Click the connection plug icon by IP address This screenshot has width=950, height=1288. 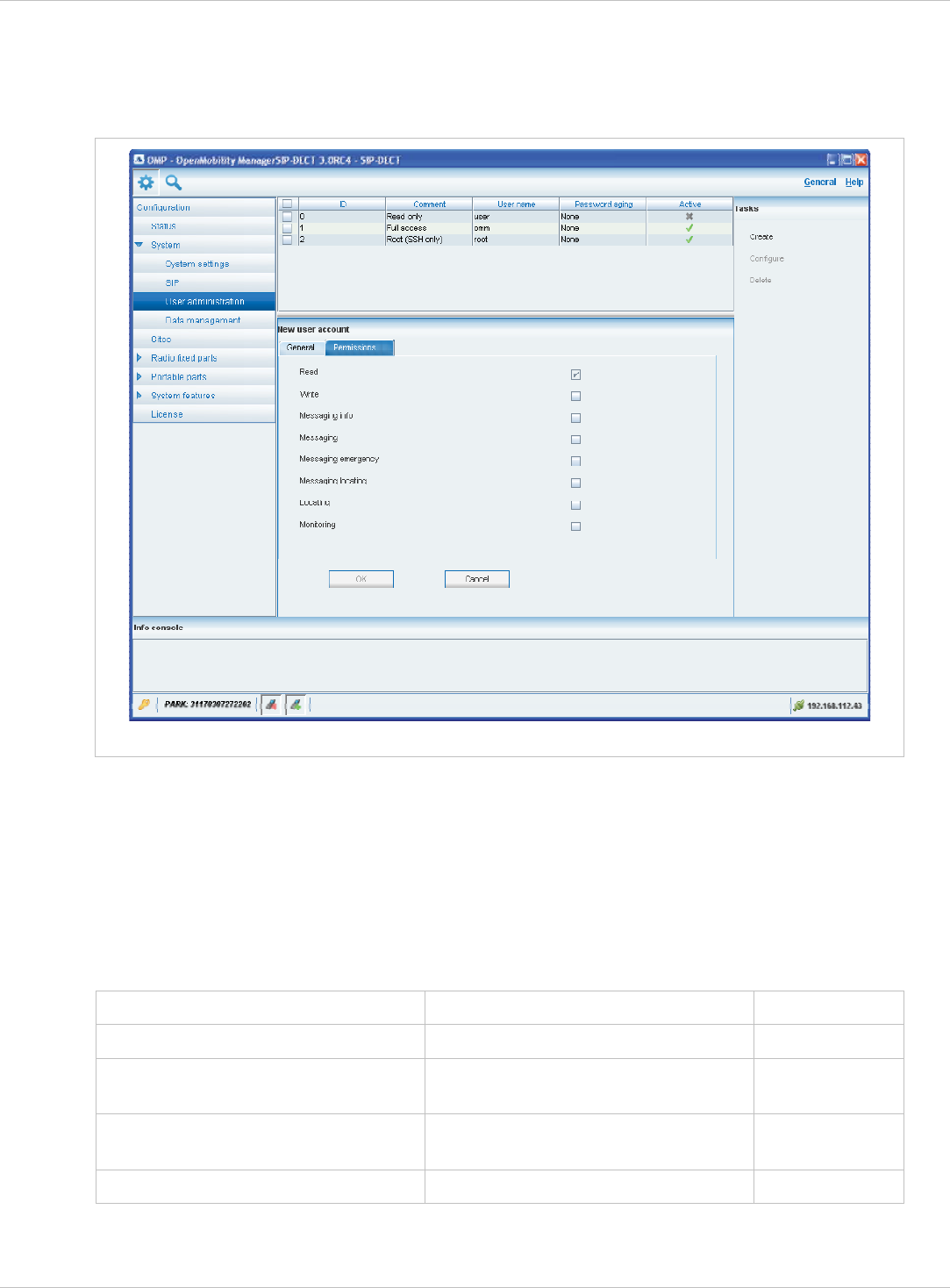tap(798, 705)
